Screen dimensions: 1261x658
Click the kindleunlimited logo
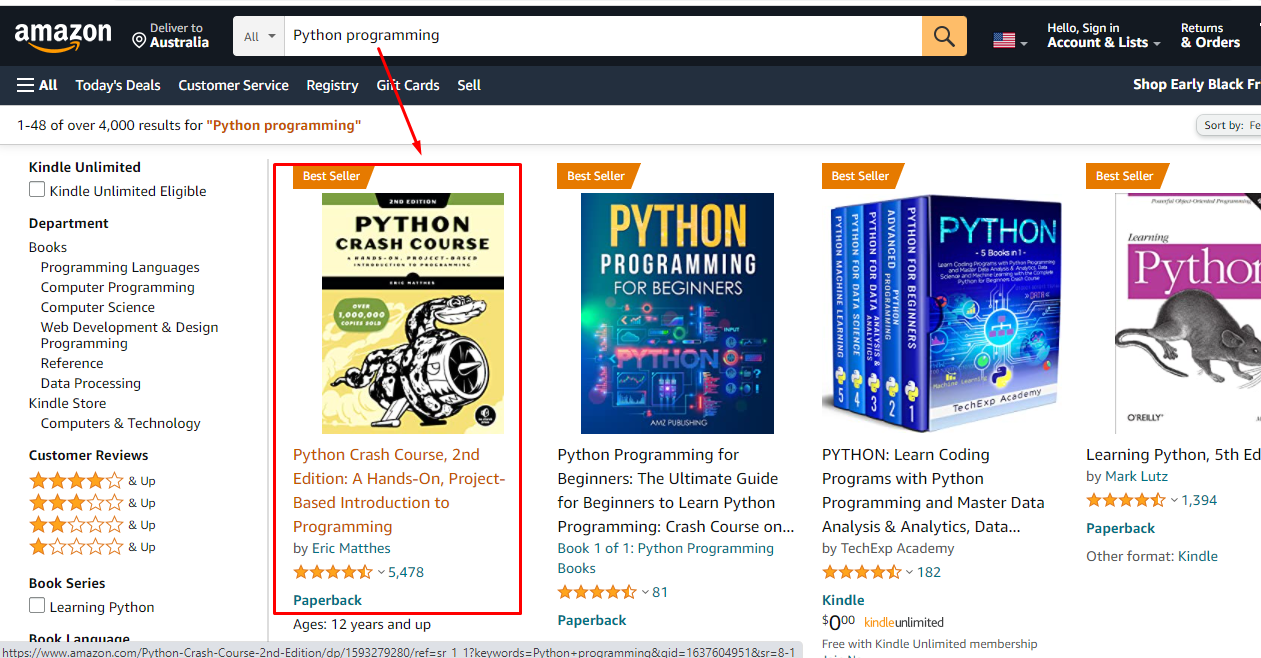(903, 622)
